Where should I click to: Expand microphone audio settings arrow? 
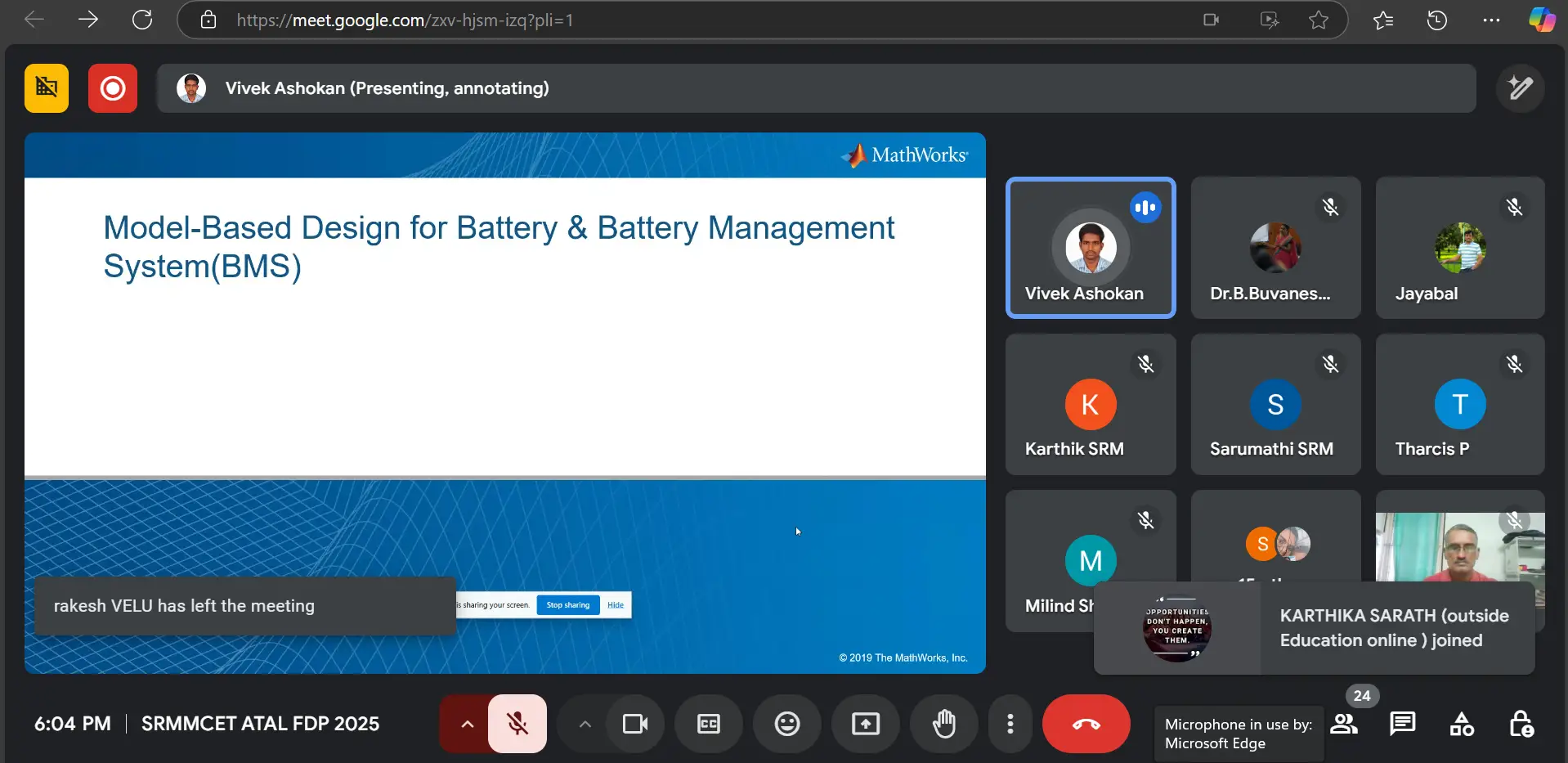(x=467, y=724)
